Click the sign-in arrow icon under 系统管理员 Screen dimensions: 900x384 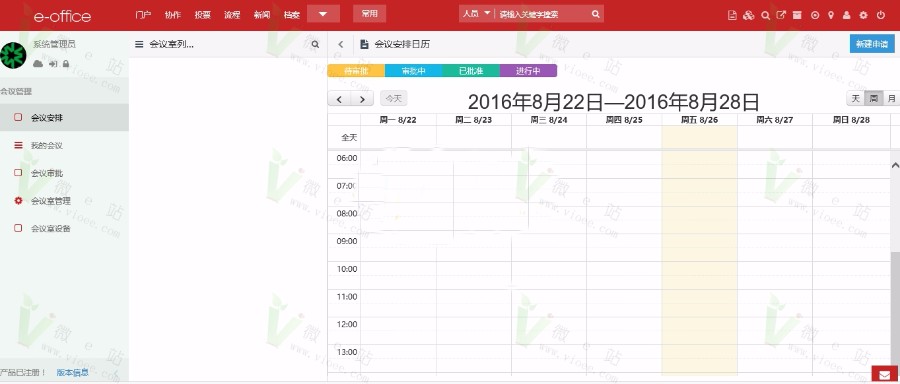[x=53, y=63]
